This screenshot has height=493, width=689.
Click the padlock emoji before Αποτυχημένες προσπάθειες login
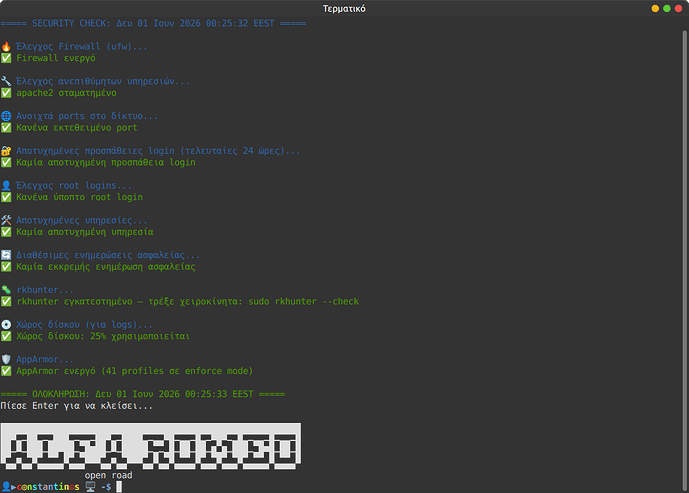pos(6,151)
